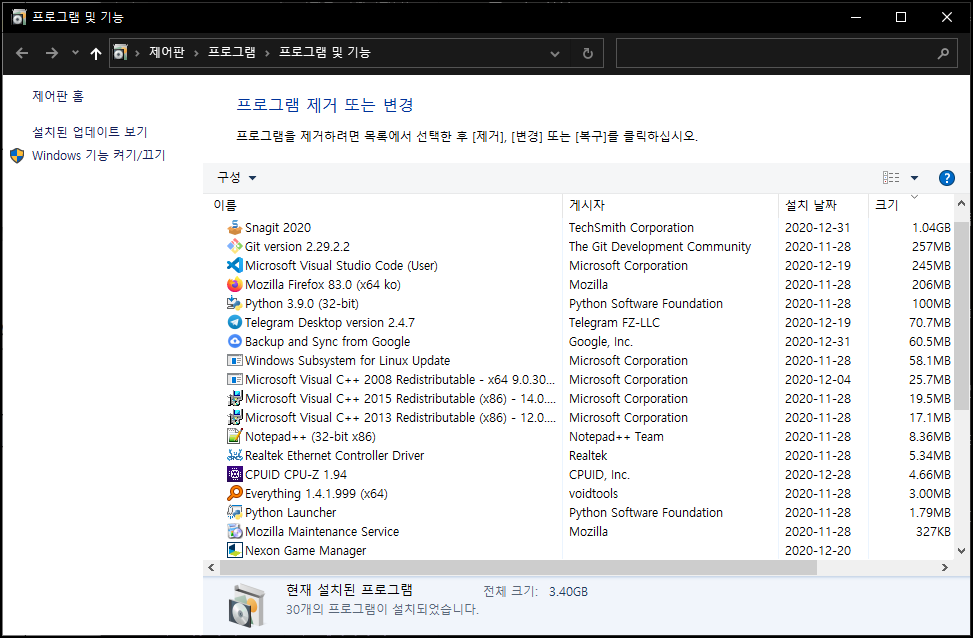The height and width of the screenshot is (638, 973).
Task: Open the view options dropdown arrow
Action: (x=914, y=178)
